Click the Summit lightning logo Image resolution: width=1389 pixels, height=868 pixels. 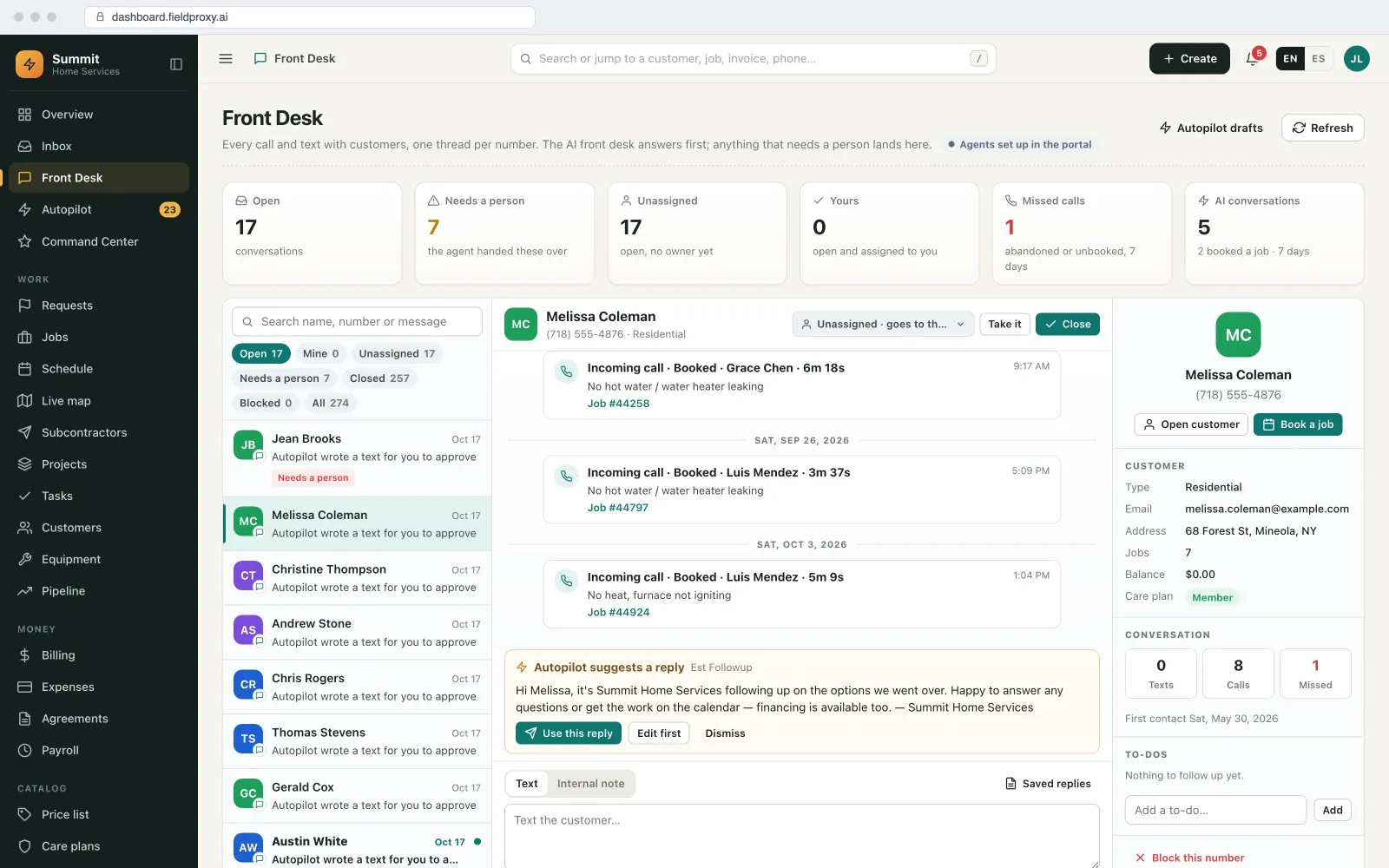pos(30,64)
